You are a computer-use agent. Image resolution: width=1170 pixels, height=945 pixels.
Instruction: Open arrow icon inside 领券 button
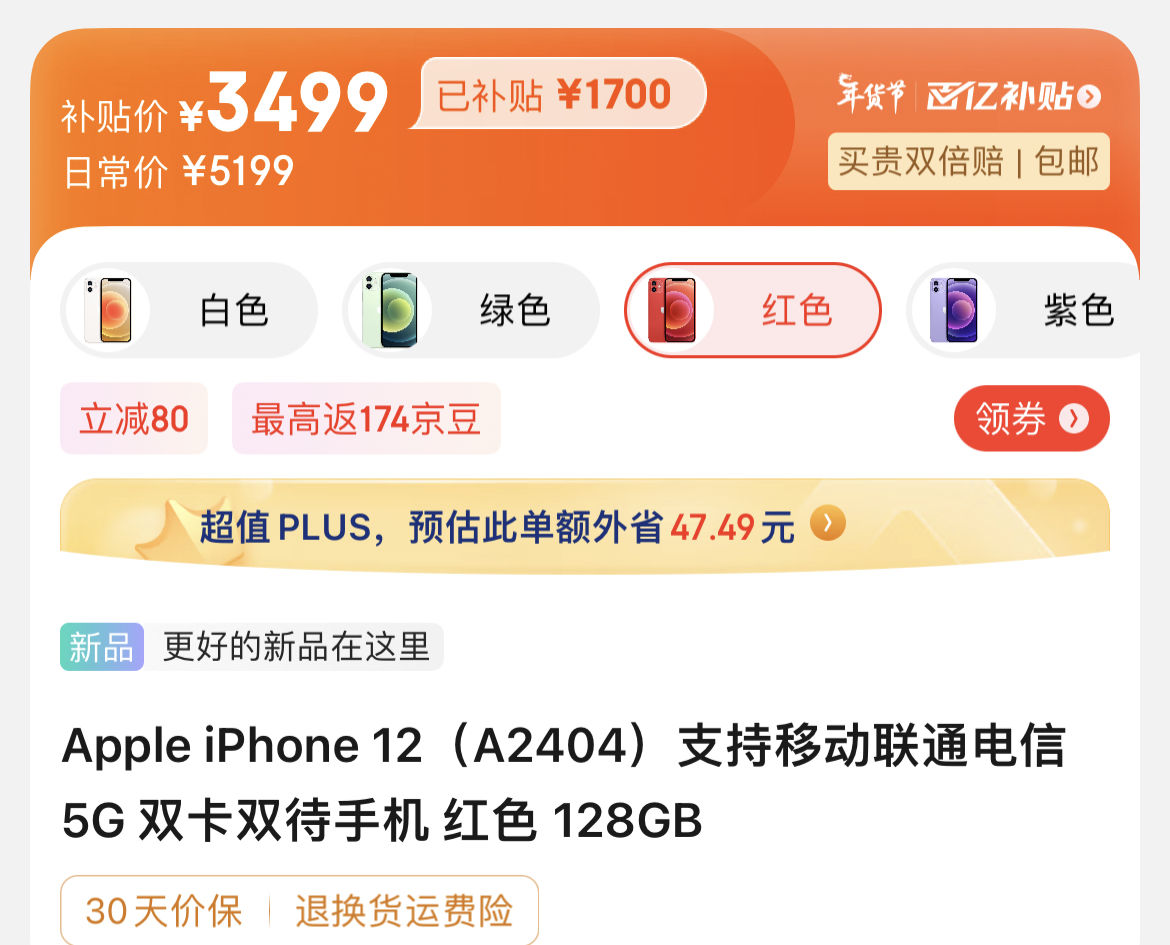tap(1074, 419)
